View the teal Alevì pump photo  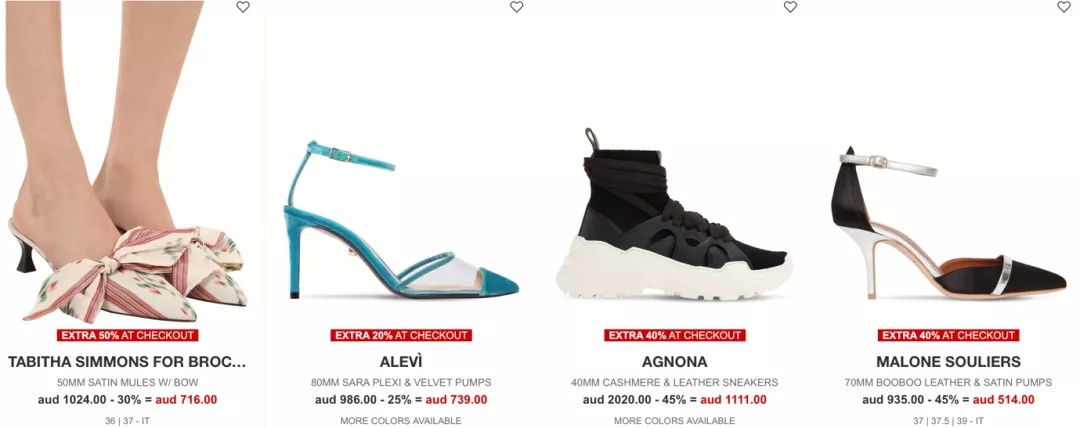coord(402,220)
